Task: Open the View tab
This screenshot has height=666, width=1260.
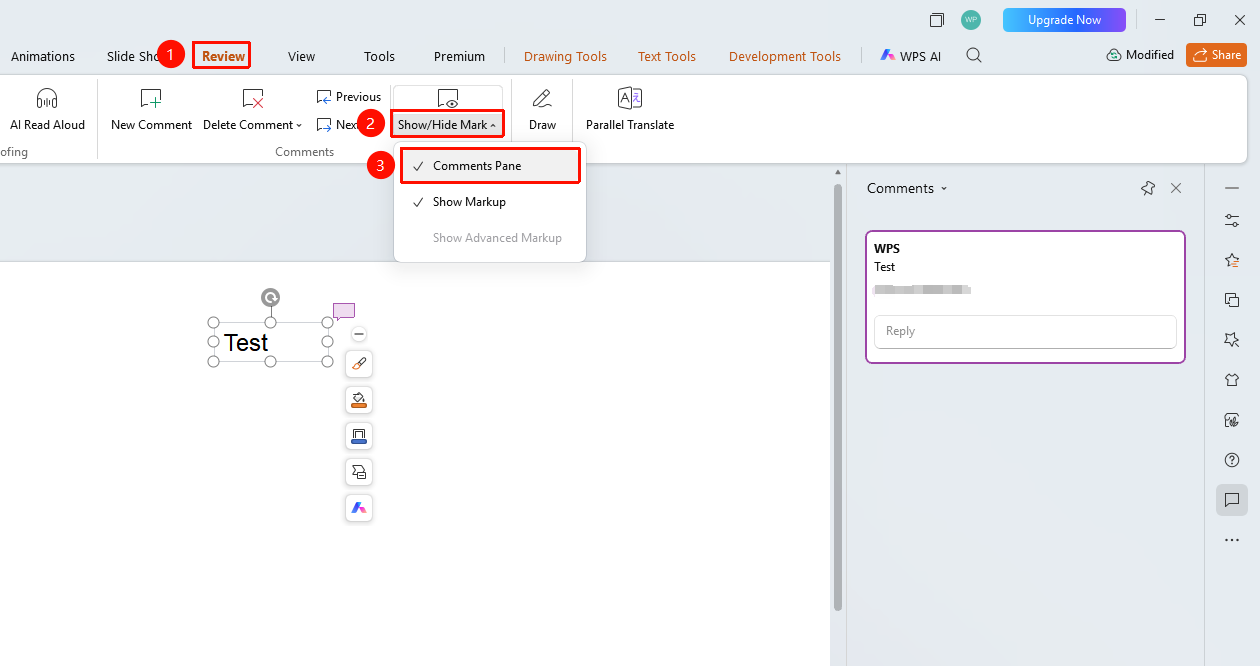Action: pyautogui.click(x=301, y=56)
